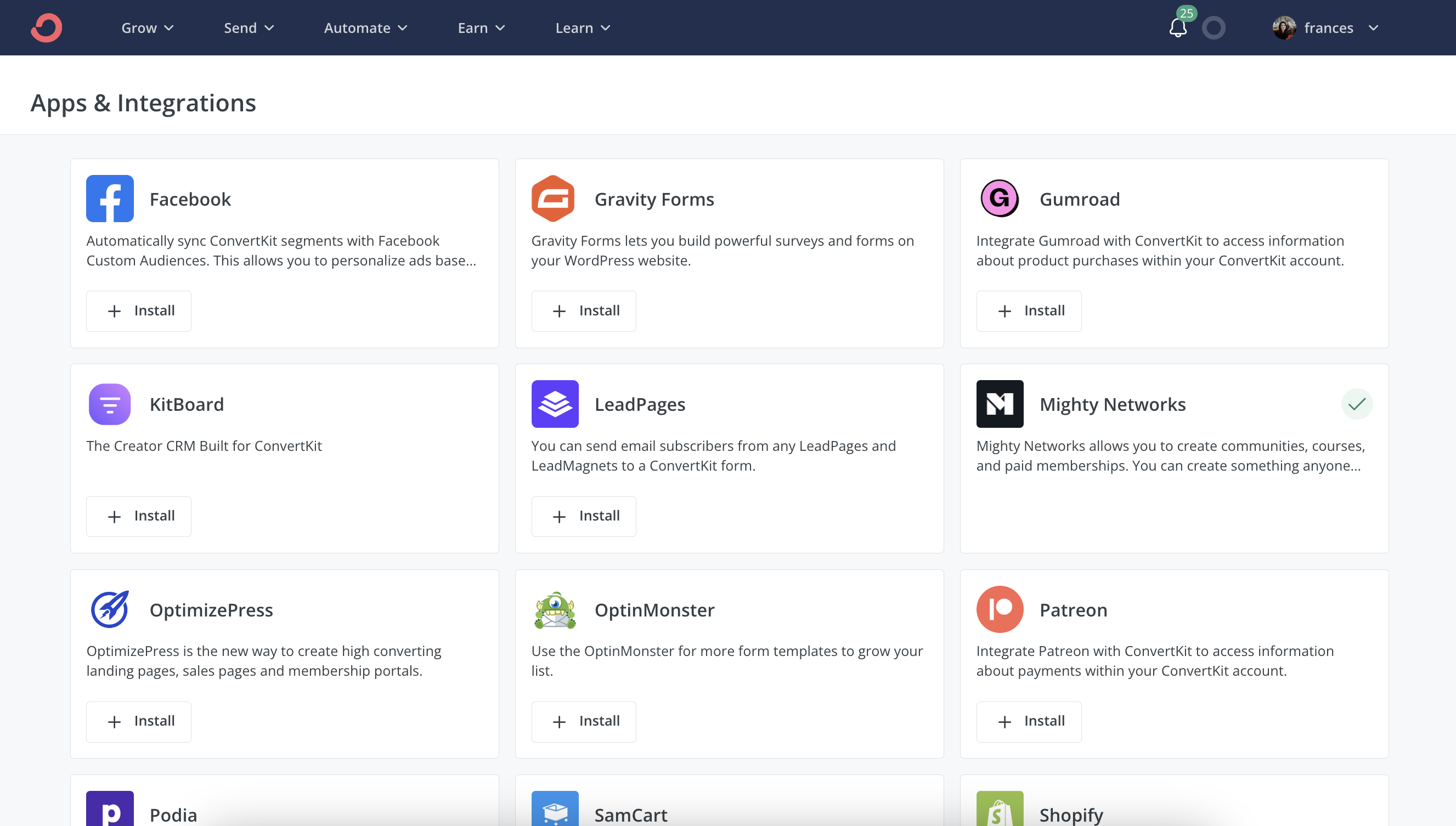Click the Mighty Networks installed checkmark
This screenshot has width=1456, height=826.
(x=1357, y=404)
